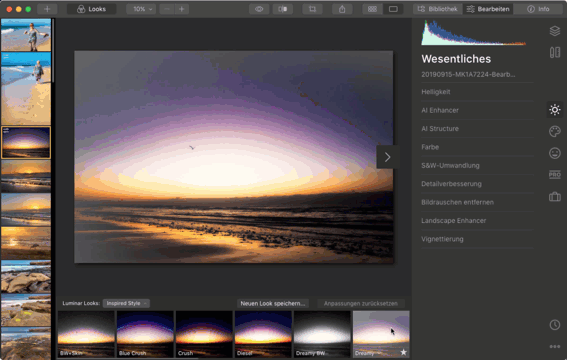Click Anpassungen zurücksetzen button

(x=361, y=303)
